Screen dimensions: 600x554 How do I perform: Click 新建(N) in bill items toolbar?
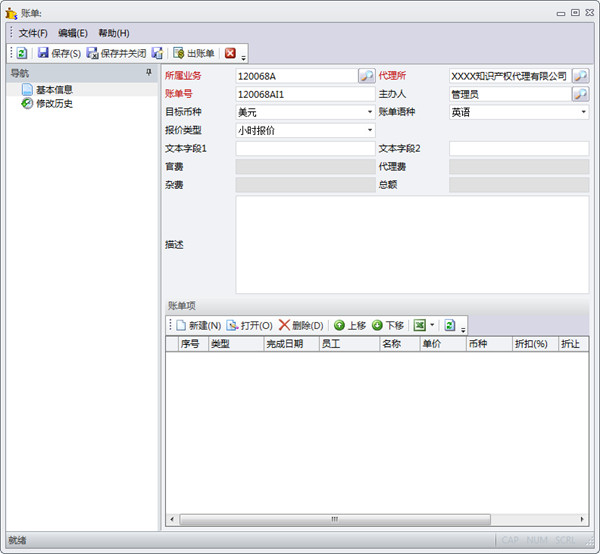click(199, 326)
